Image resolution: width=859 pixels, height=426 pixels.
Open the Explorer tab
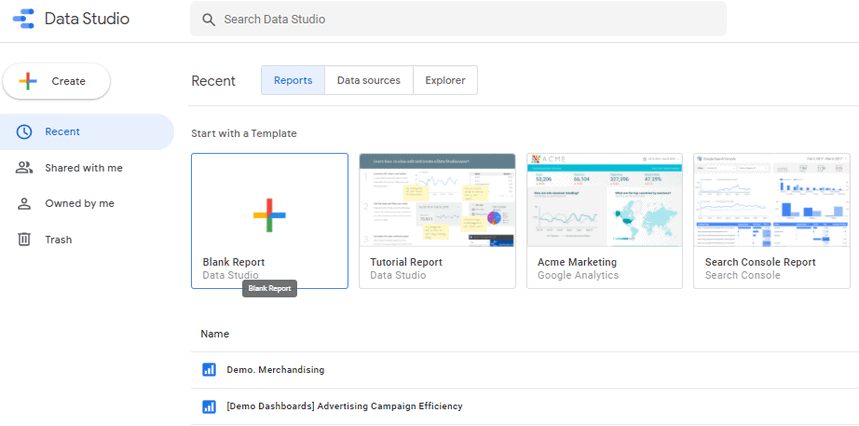point(445,81)
